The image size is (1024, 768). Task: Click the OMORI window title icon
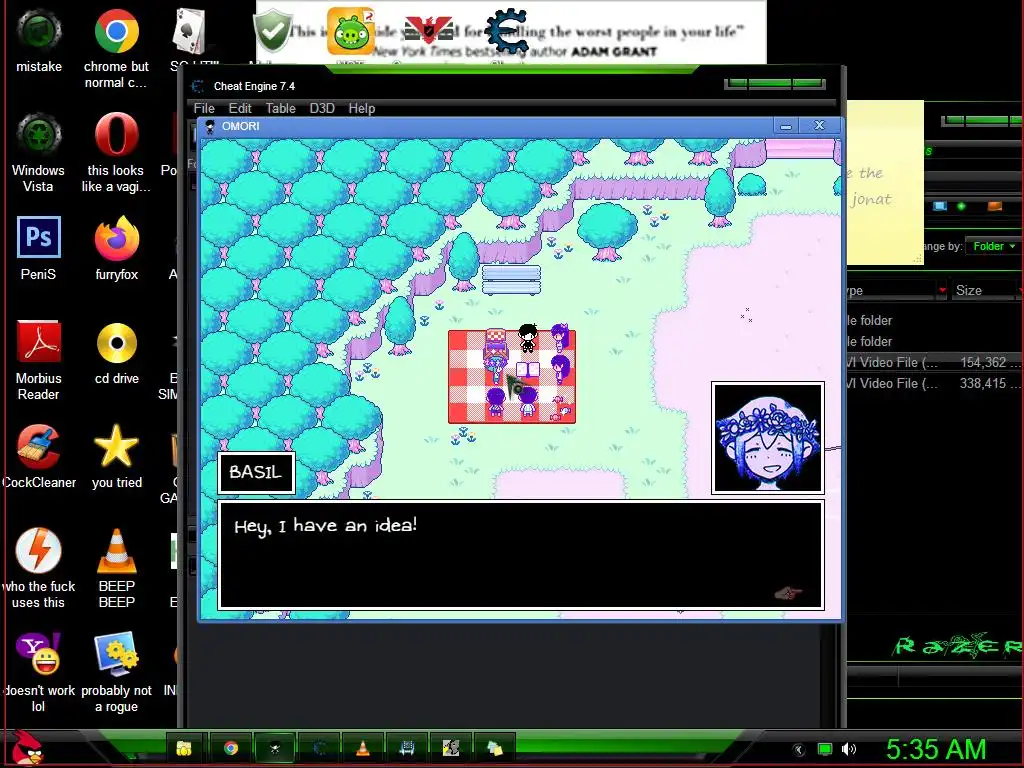tap(210, 126)
